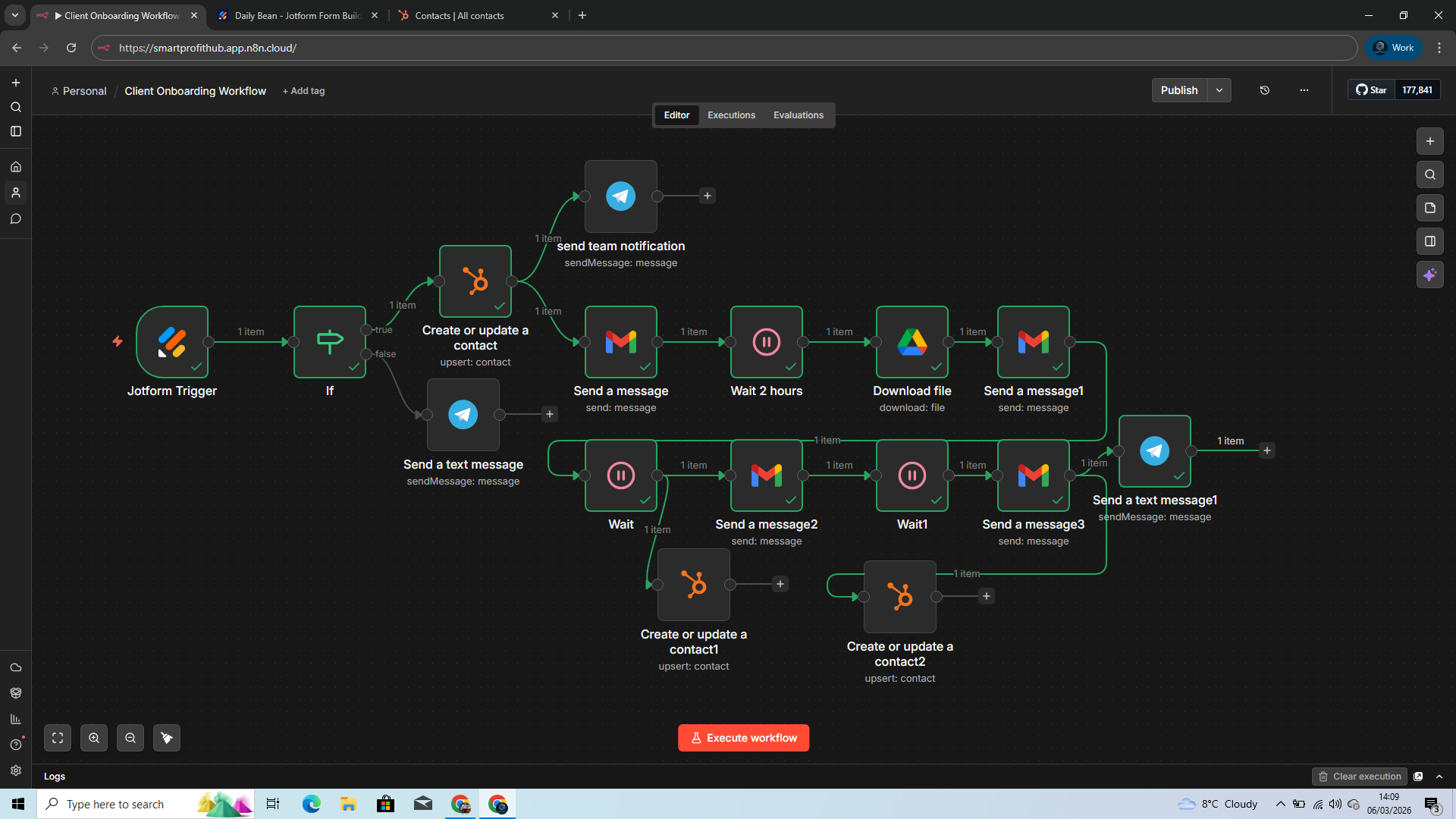Open workflow search in the right sidebar
This screenshot has width=1456, height=819.
tap(1430, 174)
